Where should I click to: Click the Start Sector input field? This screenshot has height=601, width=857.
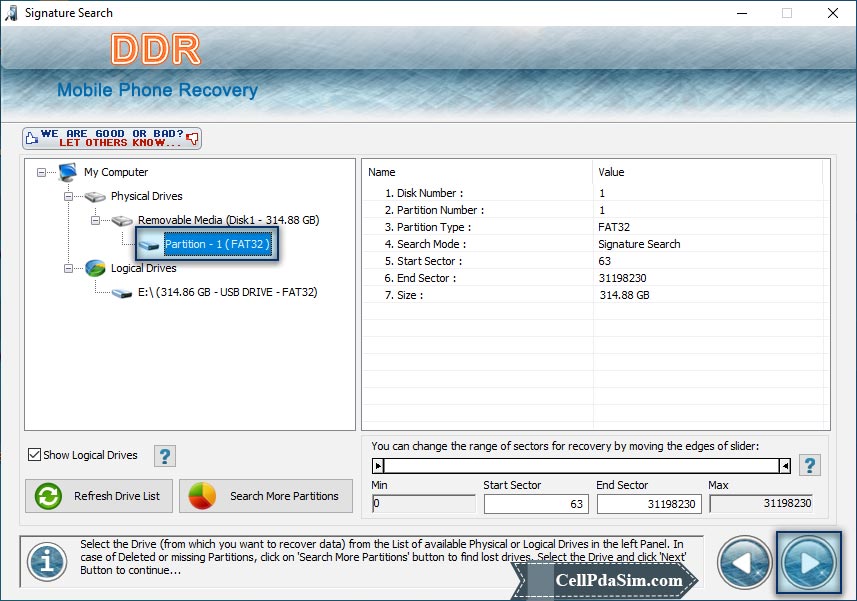[536, 504]
